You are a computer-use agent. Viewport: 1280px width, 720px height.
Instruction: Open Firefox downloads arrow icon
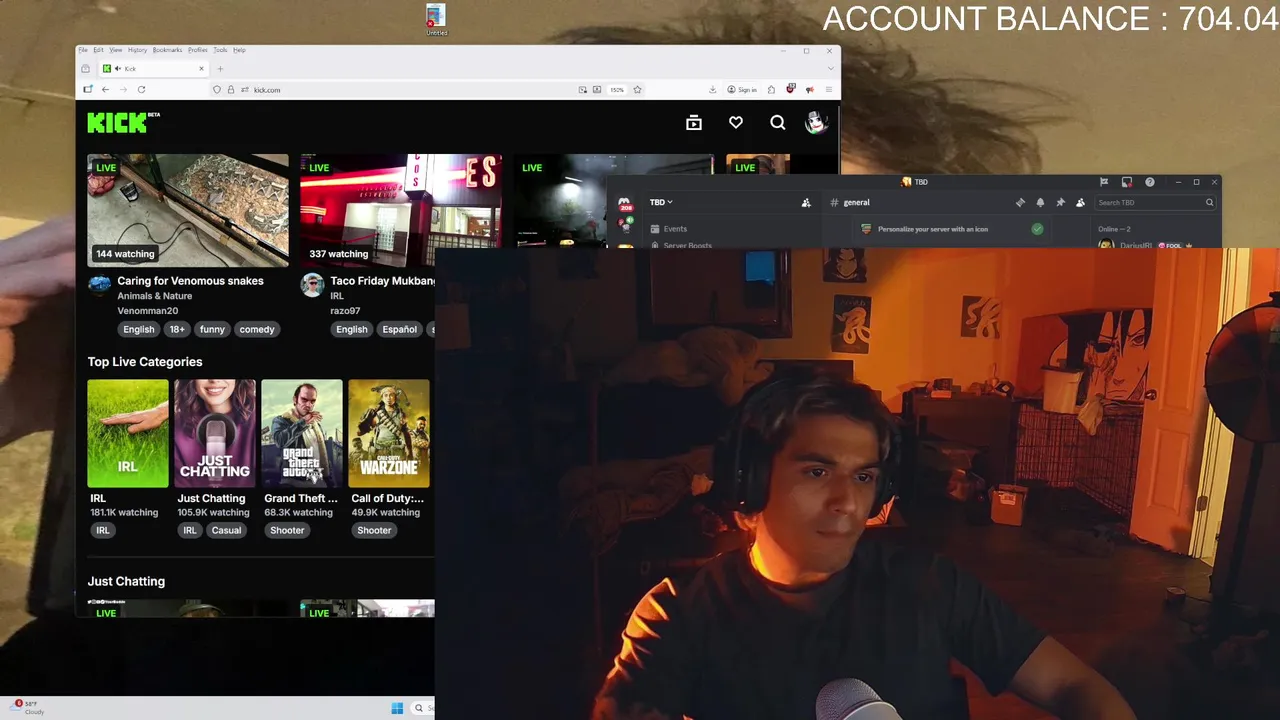click(712, 90)
